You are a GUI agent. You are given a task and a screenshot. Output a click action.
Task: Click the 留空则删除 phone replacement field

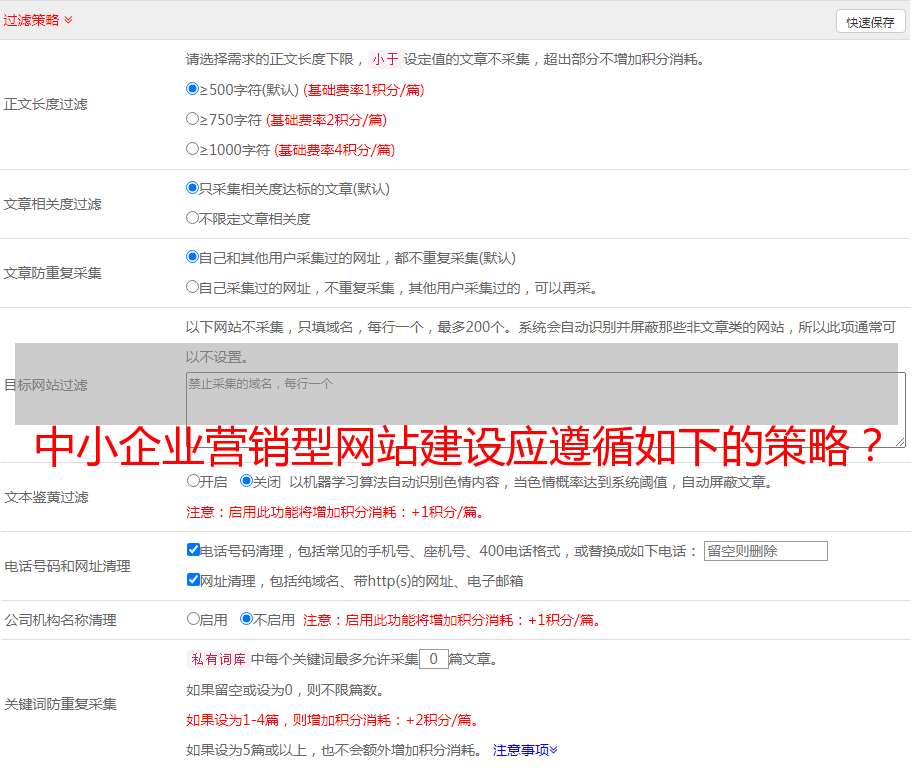765,551
